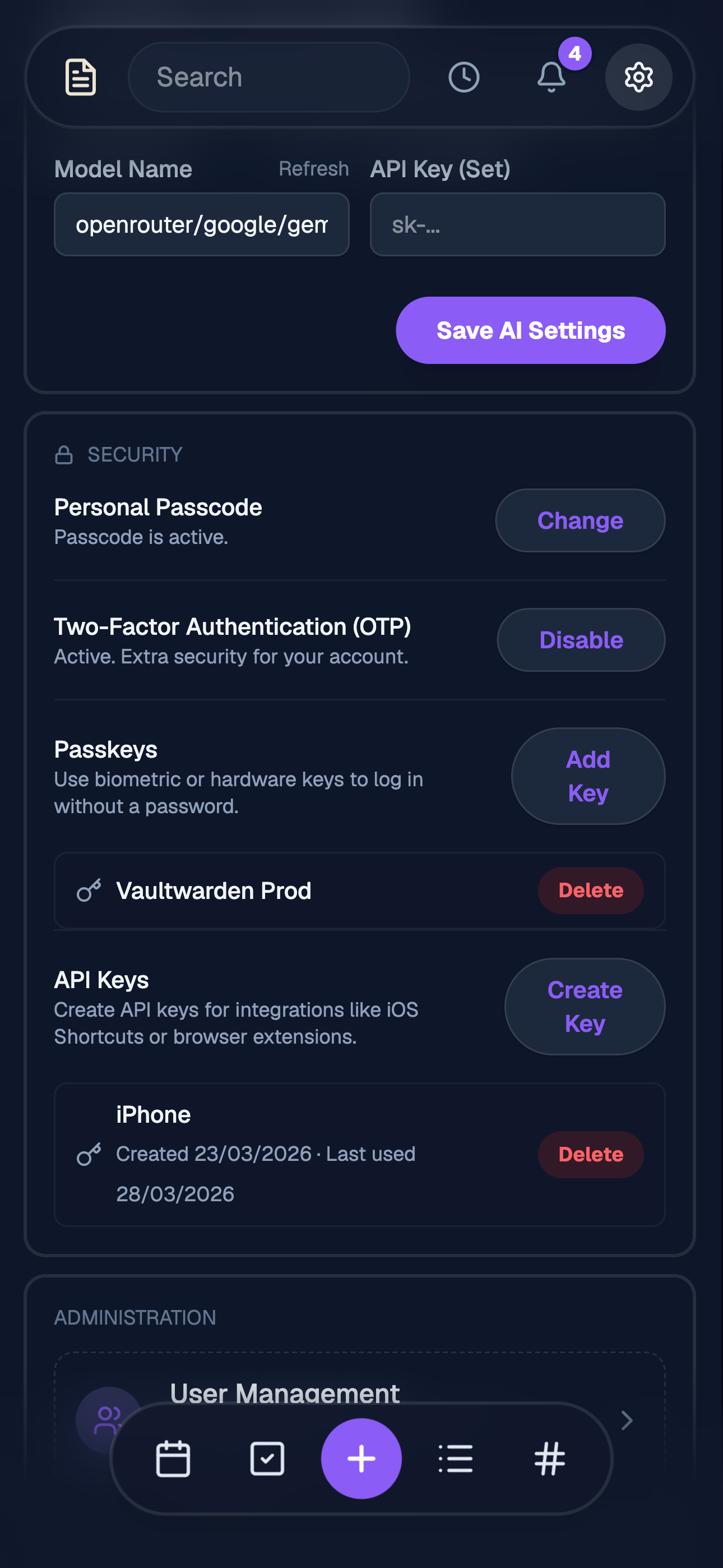Refresh the model list
723x1568 pixels.
tap(314, 169)
